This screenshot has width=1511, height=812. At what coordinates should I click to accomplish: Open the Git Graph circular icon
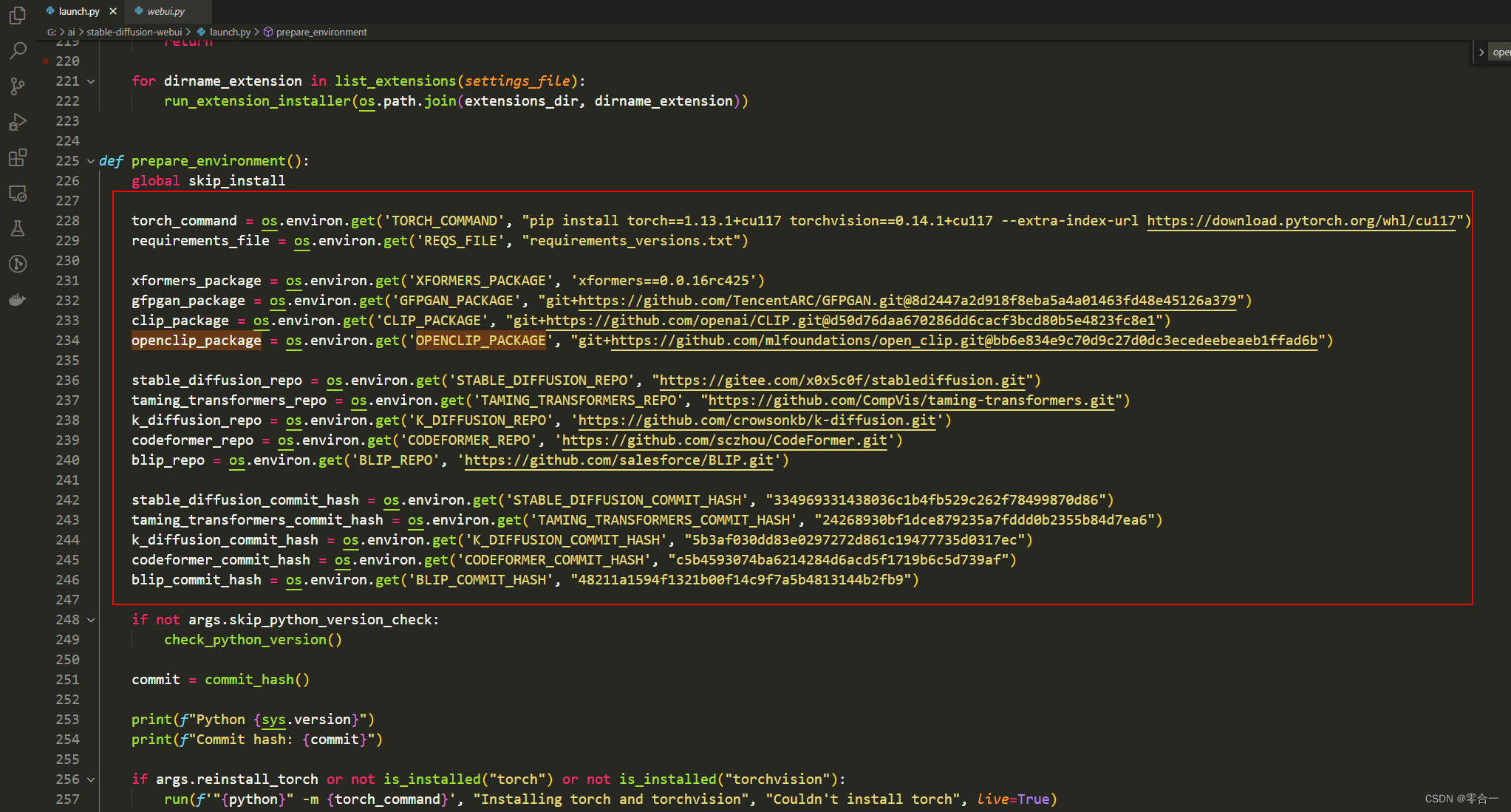pos(18,264)
